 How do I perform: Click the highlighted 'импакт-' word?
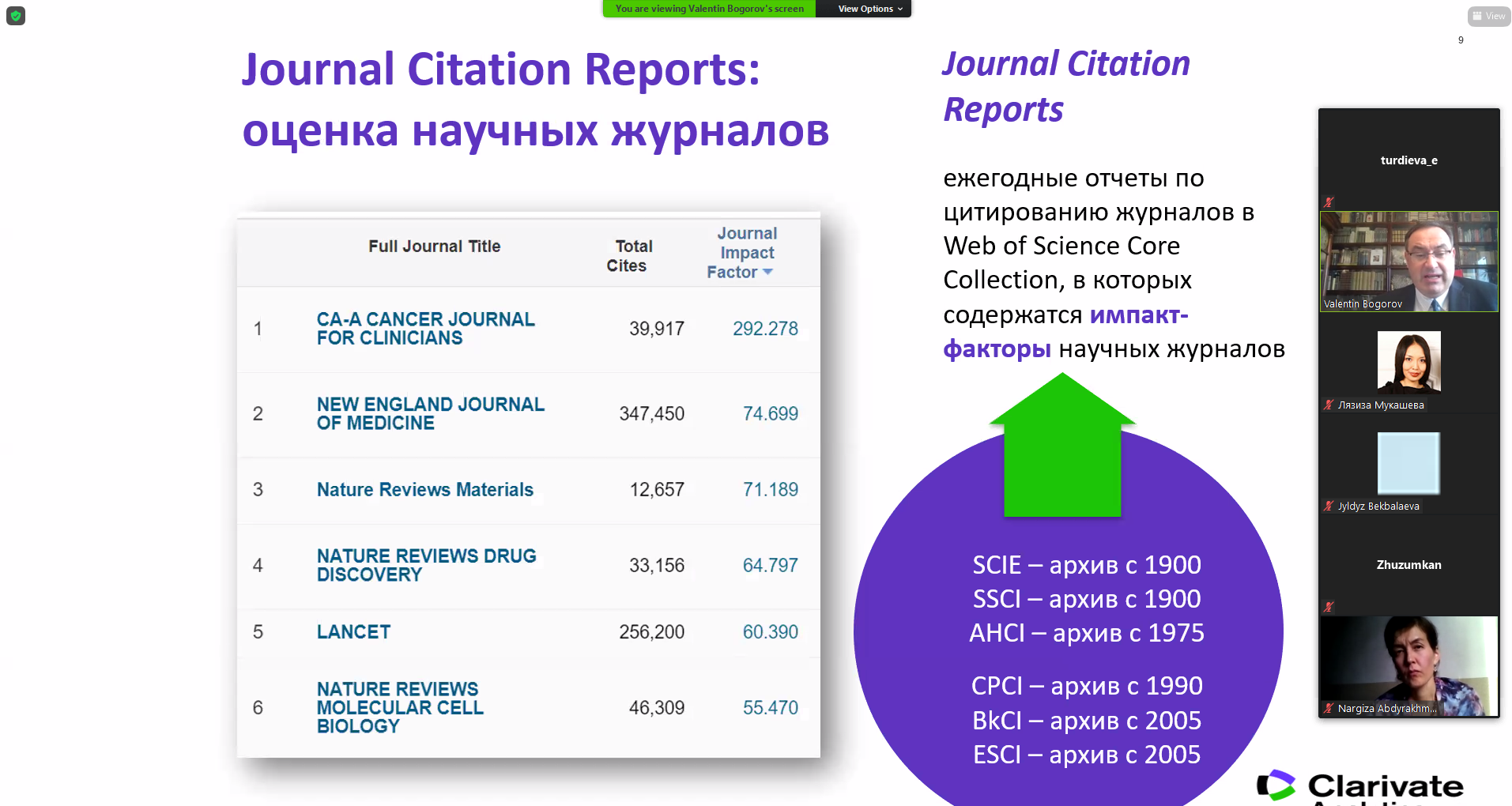click(x=1139, y=314)
